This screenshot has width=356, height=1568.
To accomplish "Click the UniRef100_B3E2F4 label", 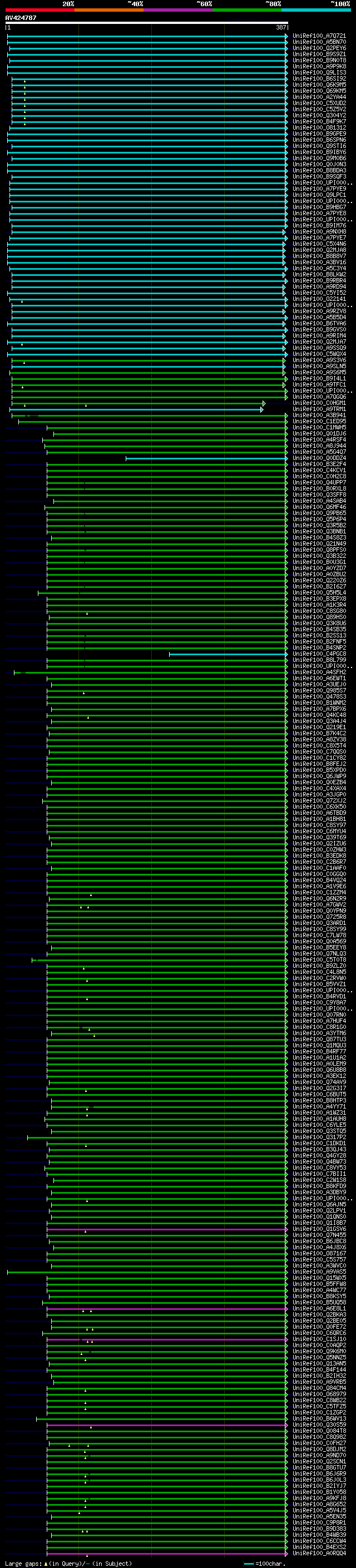I will click(319, 464).
